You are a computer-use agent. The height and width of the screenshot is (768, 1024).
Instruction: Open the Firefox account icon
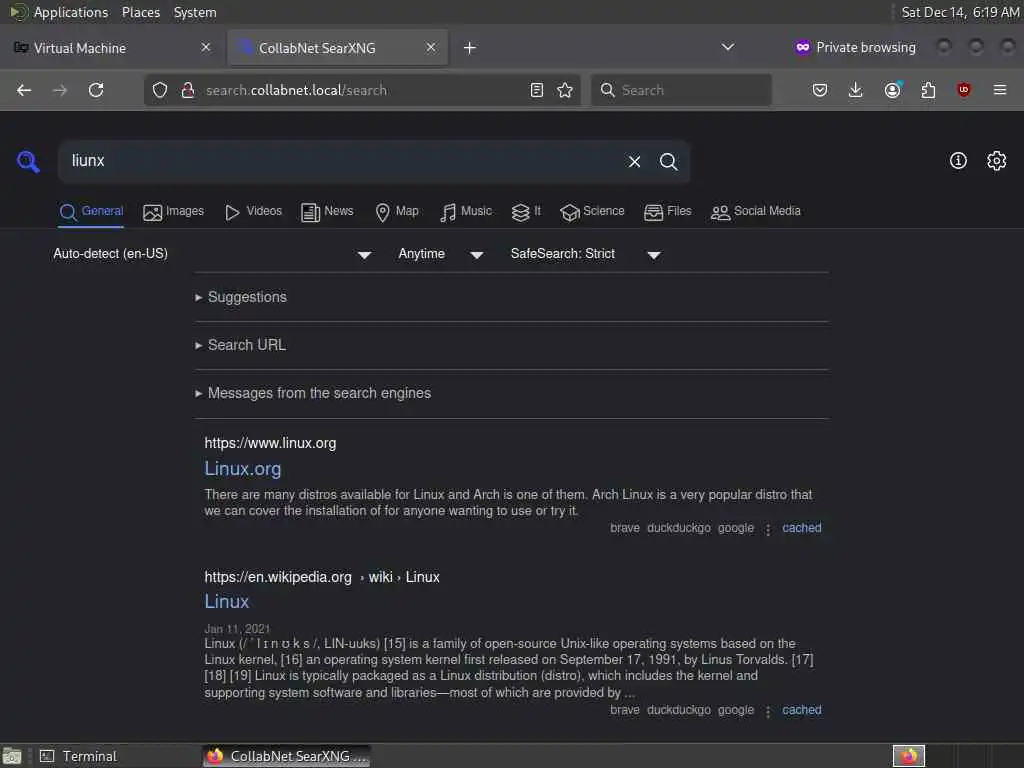892,90
